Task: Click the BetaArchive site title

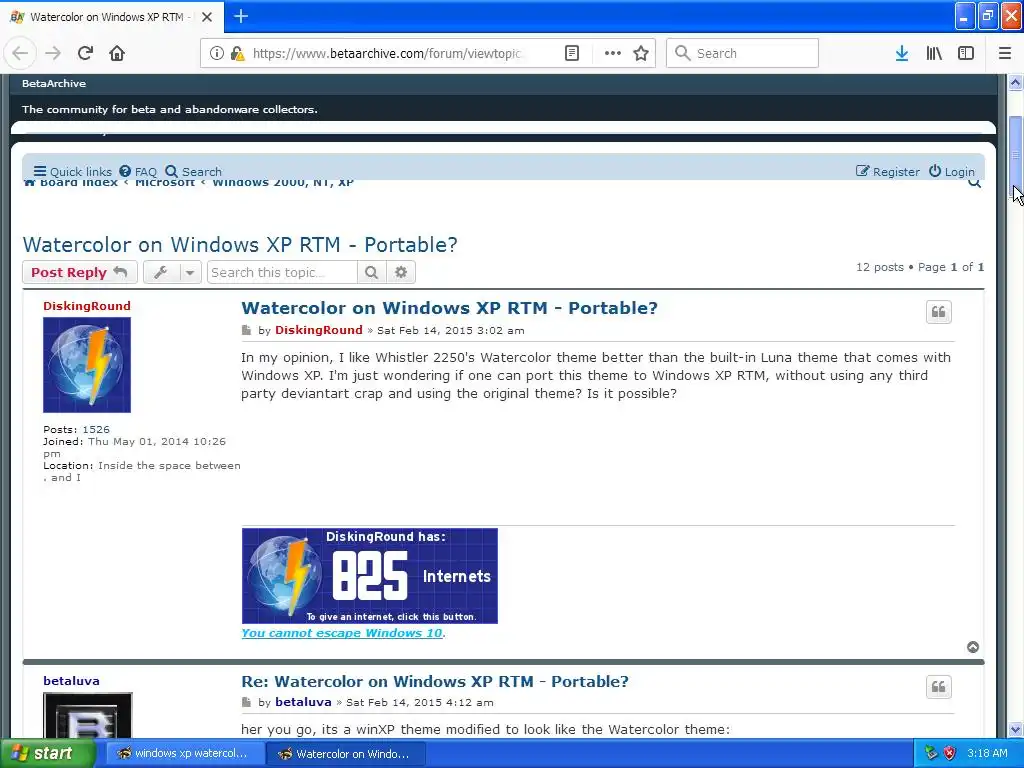Action: (x=54, y=84)
